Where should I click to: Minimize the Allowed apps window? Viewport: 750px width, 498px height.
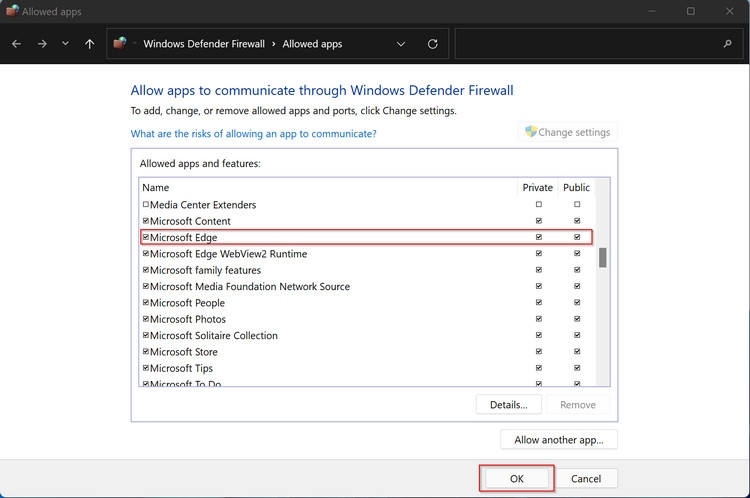pyautogui.click(x=652, y=11)
